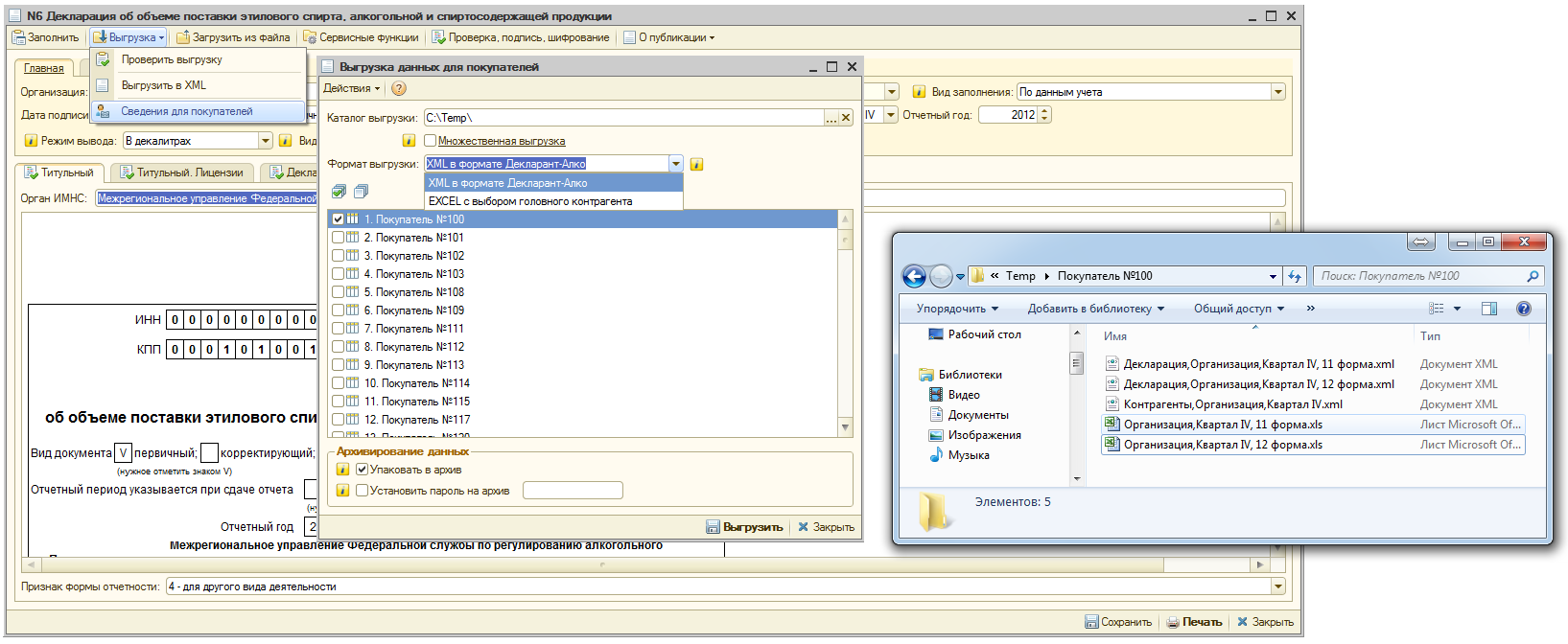Click the Explorer refresh icon by address bar
The image size is (1568, 644).
(1295, 276)
